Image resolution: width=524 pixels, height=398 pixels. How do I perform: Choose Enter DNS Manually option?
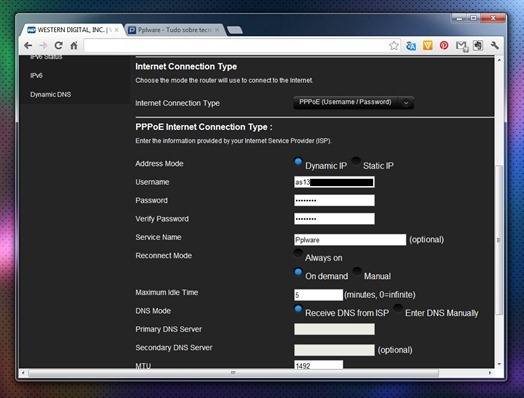398,308
